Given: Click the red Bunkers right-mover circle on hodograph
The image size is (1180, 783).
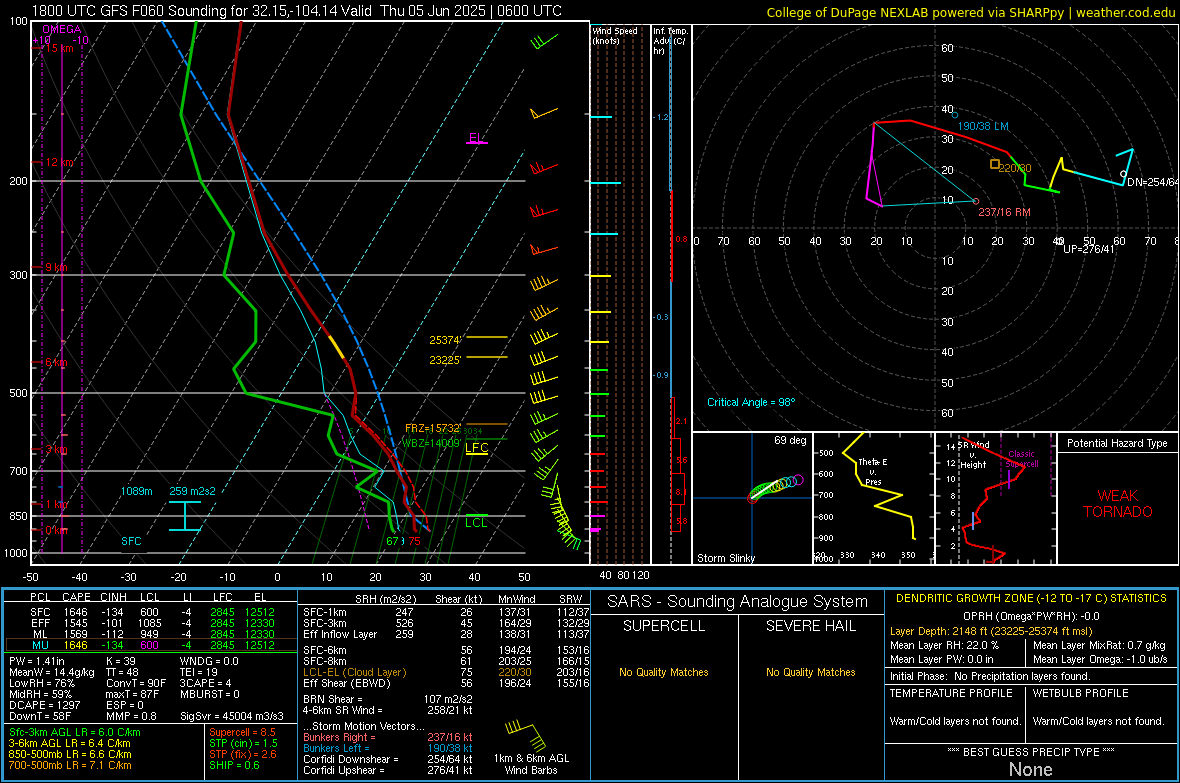Looking at the screenshot, I should coord(976,201).
